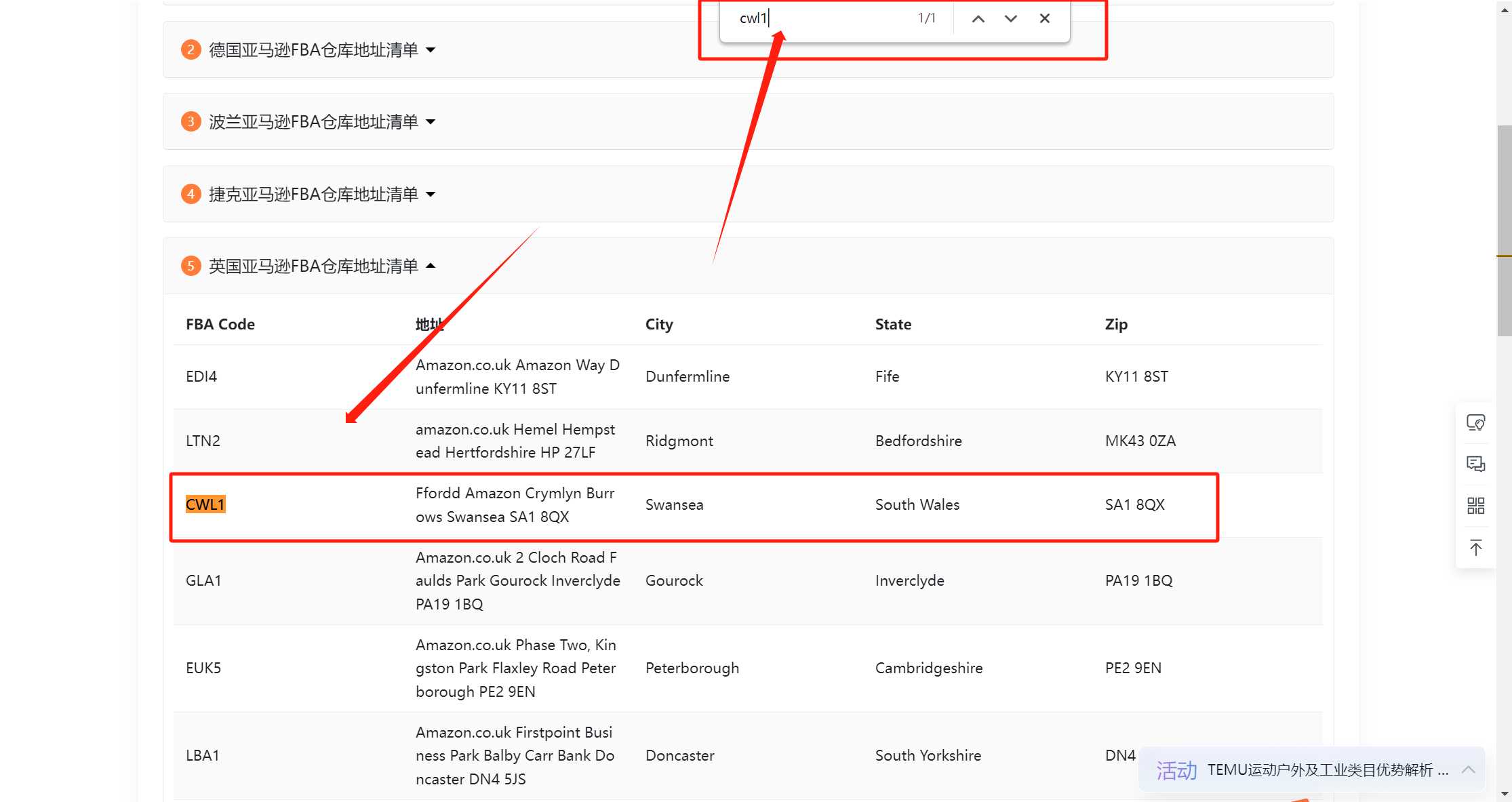Click the Hemel Hempstead address cell
This screenshot has height=802, width=1512.
coord(515,441)
